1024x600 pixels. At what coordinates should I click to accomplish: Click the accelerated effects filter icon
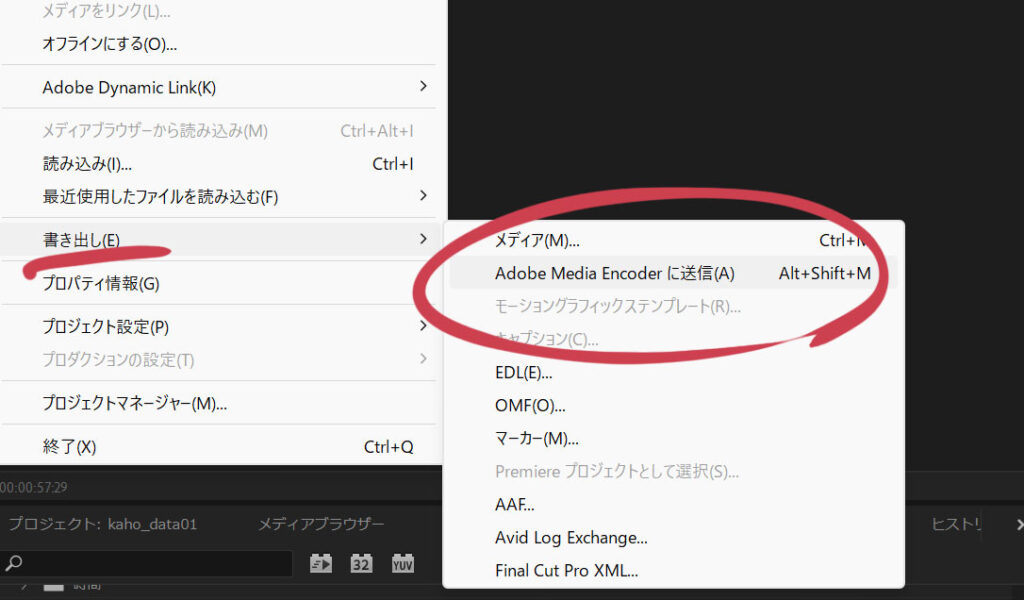pos(320,564)
